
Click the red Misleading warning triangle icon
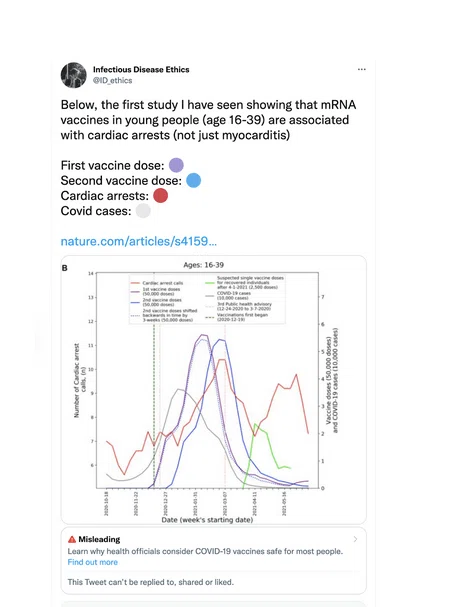(x=72, y=539)
